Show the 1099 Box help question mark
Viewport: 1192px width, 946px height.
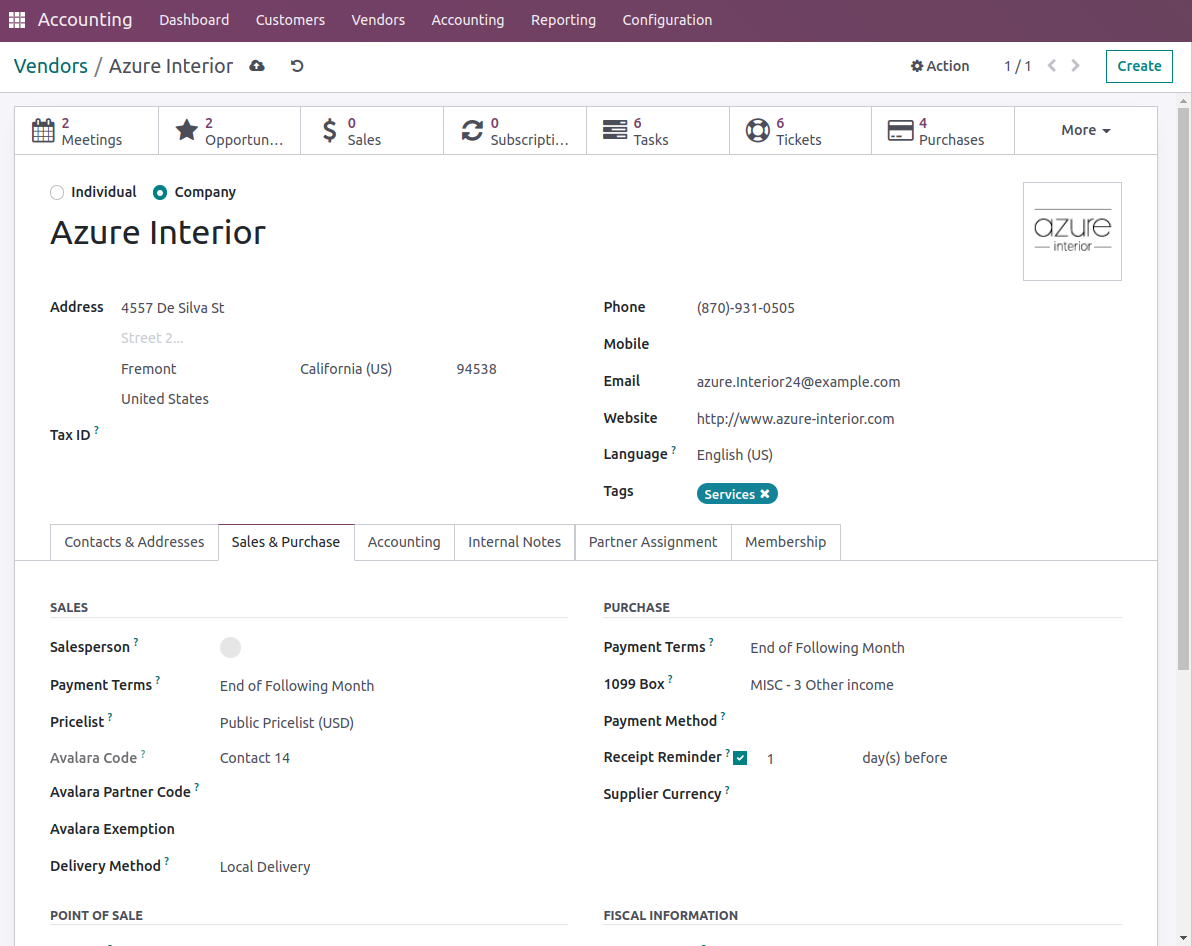click(670, 679)
